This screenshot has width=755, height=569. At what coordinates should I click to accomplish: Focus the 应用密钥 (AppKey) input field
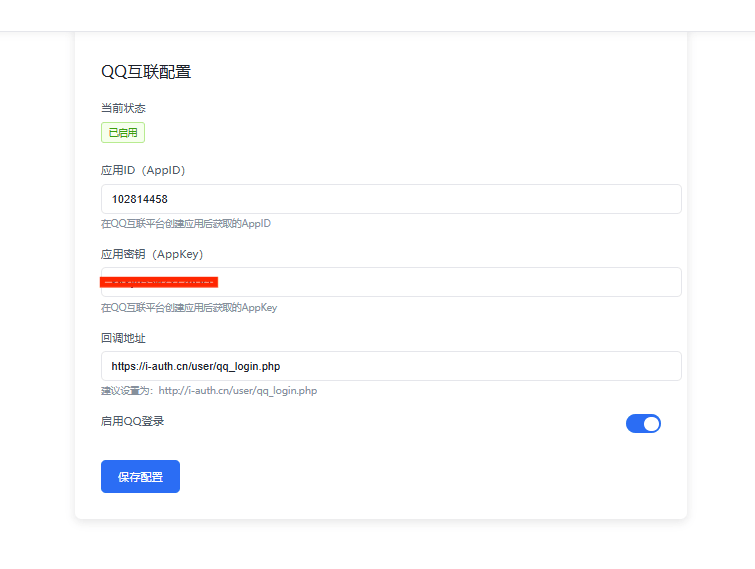click(x=450, y=282)
